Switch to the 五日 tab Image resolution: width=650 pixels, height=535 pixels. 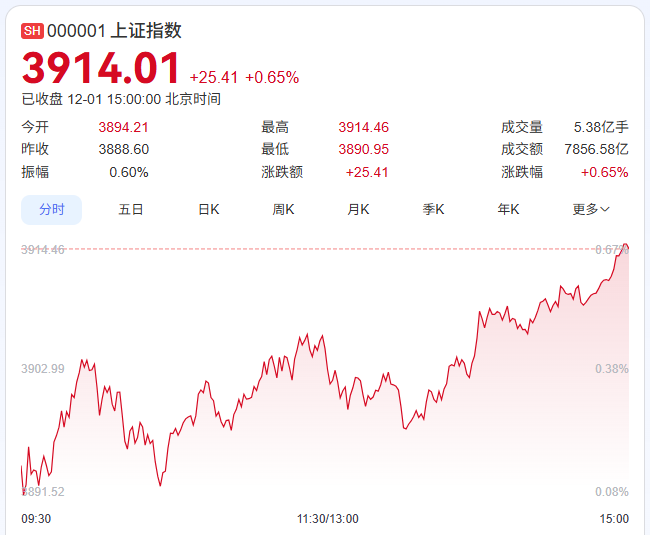tap(131, 209)
